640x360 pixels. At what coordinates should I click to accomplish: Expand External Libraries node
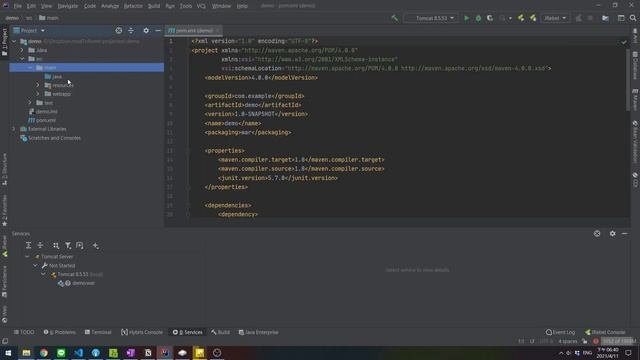point(14,129)
